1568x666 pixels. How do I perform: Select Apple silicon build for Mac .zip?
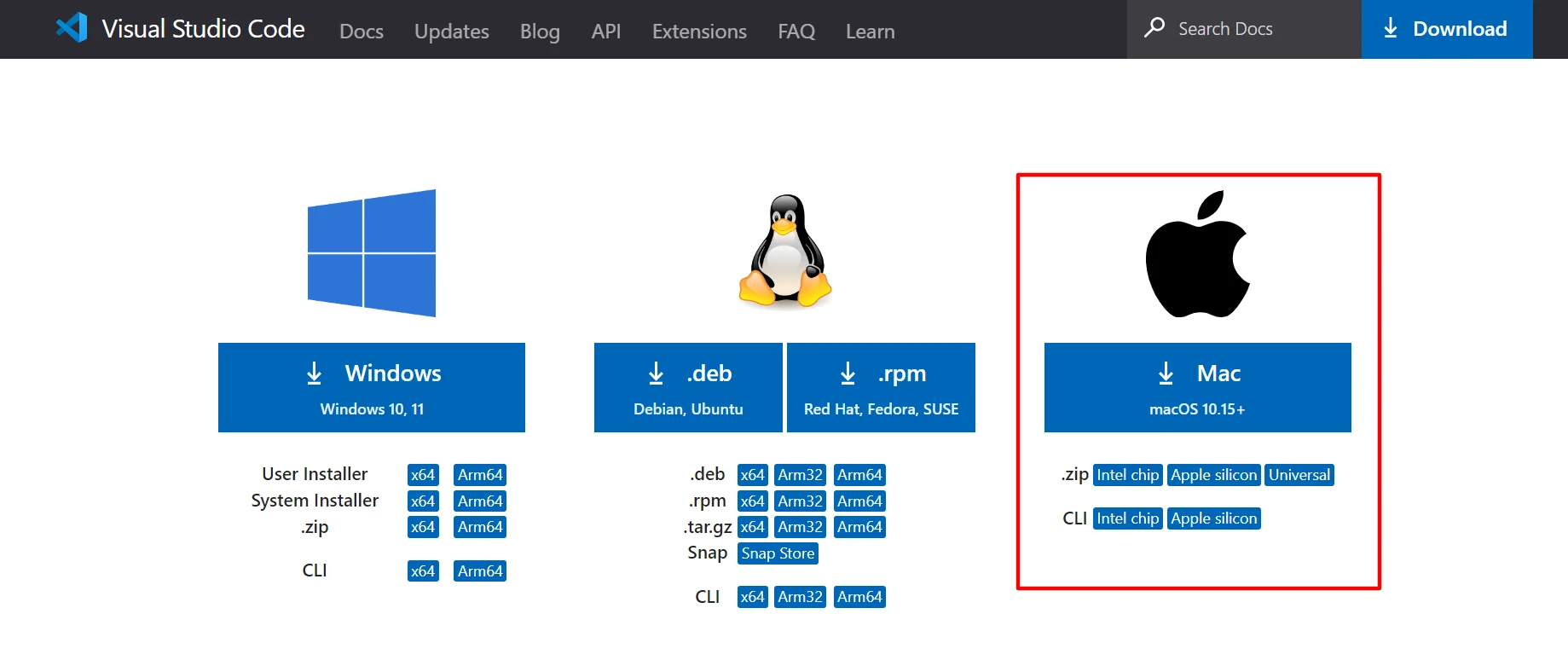click(x=1213, y=475)
